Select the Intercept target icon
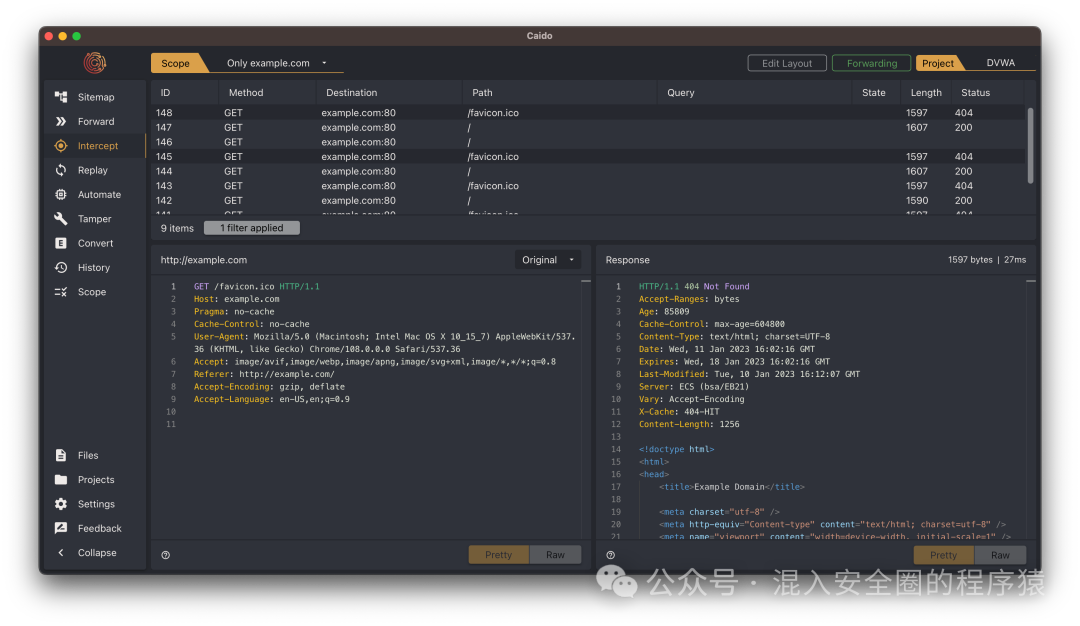Screen dimensions: 1080x626 [61, 146]
